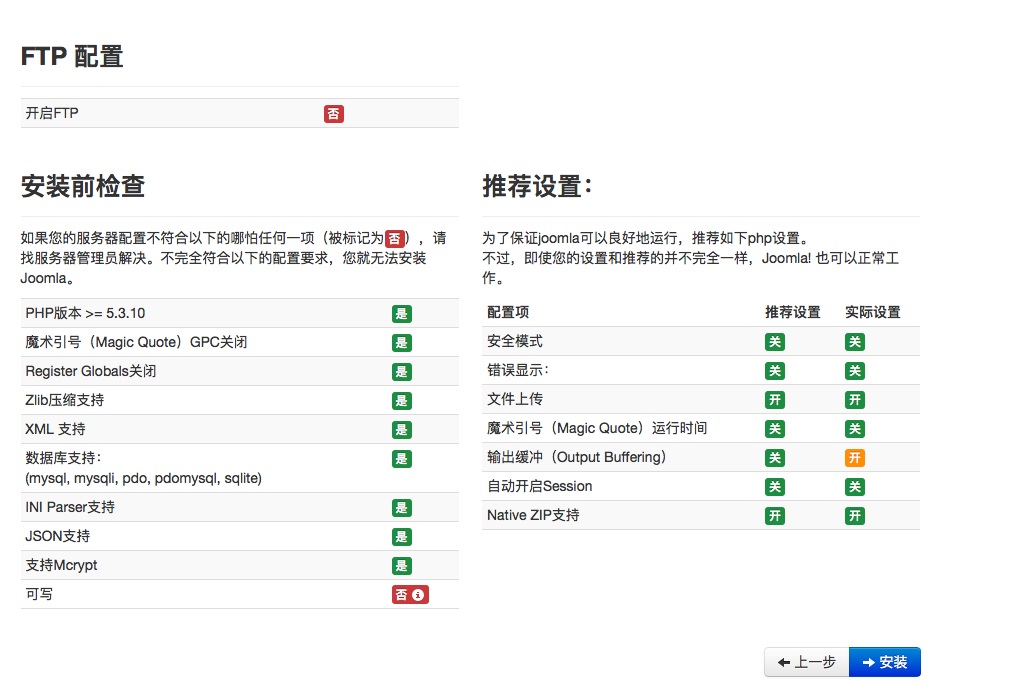Click the actual 开 badge for 文件上传
1015x686 pixels.
pyautogui.click(x=854, y=401)
